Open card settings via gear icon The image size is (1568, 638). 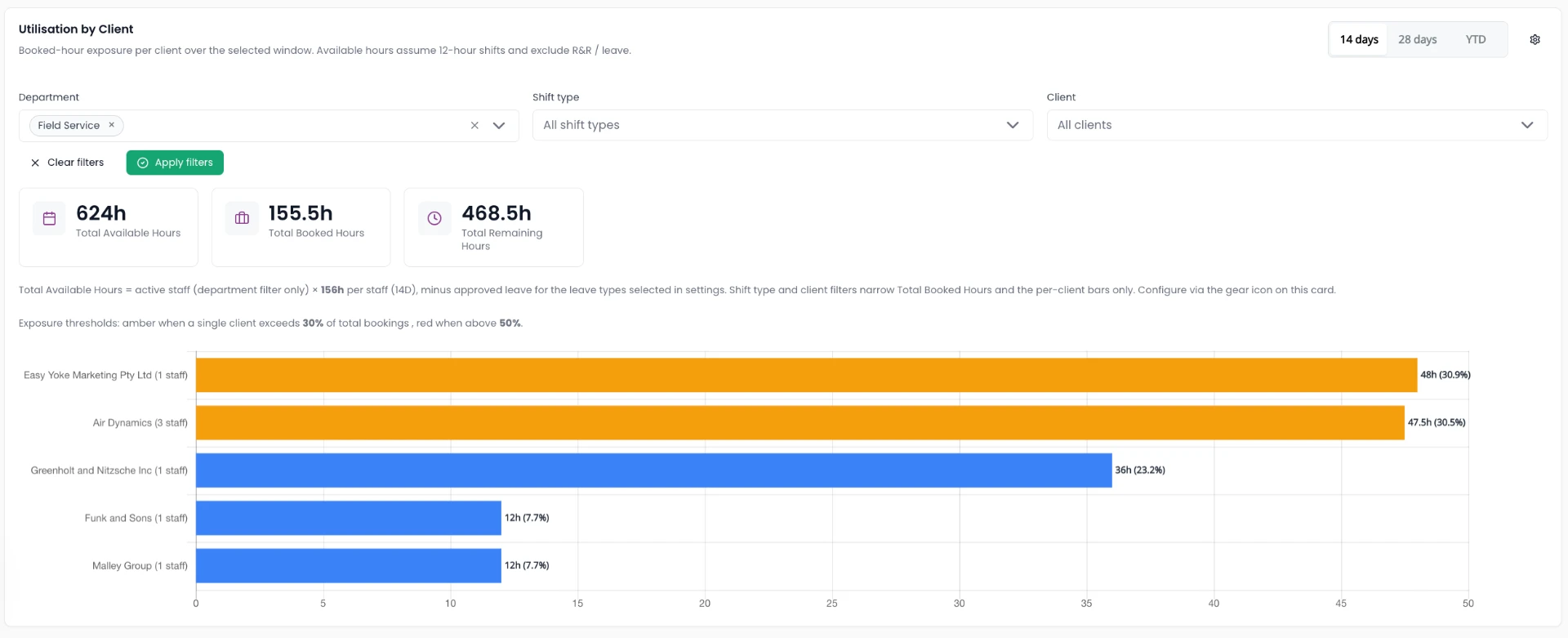1535,39
